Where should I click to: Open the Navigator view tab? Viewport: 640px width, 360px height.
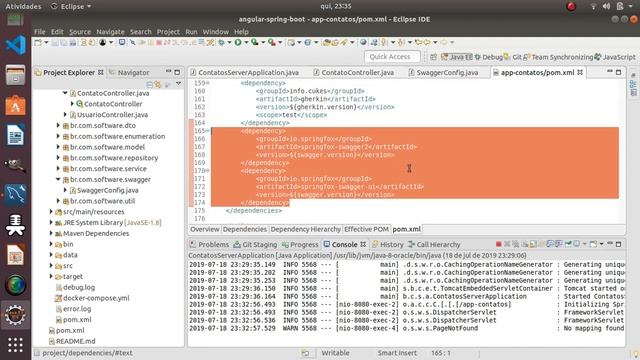[x=130, y=73]
